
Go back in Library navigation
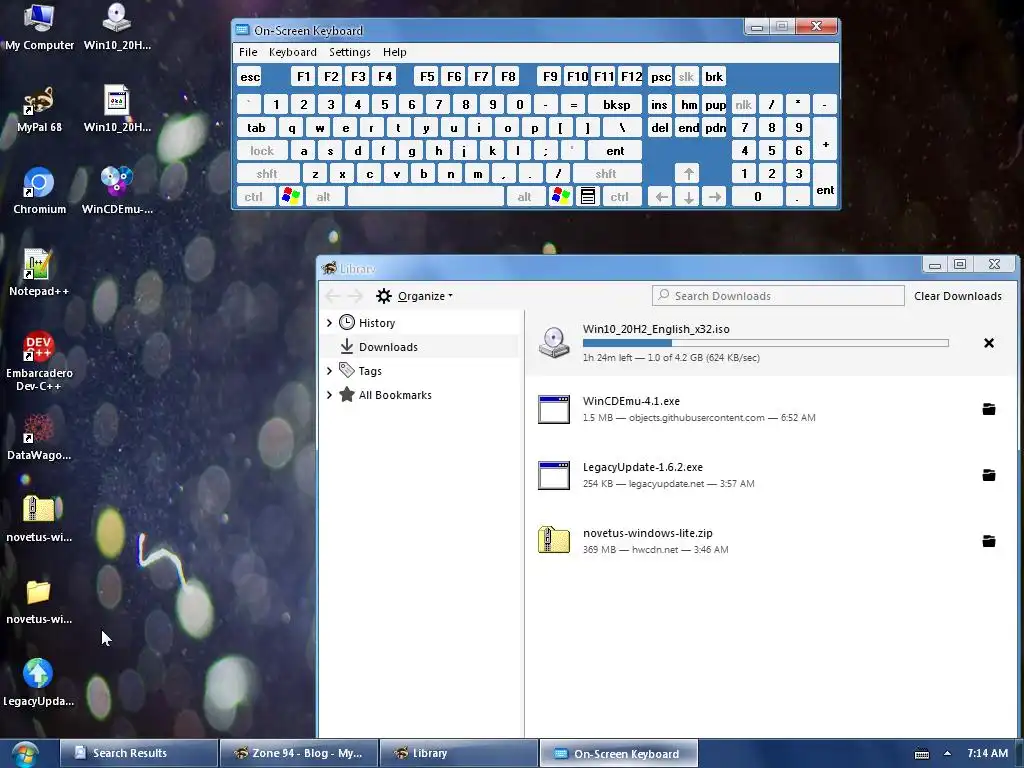tap(332, 296)
